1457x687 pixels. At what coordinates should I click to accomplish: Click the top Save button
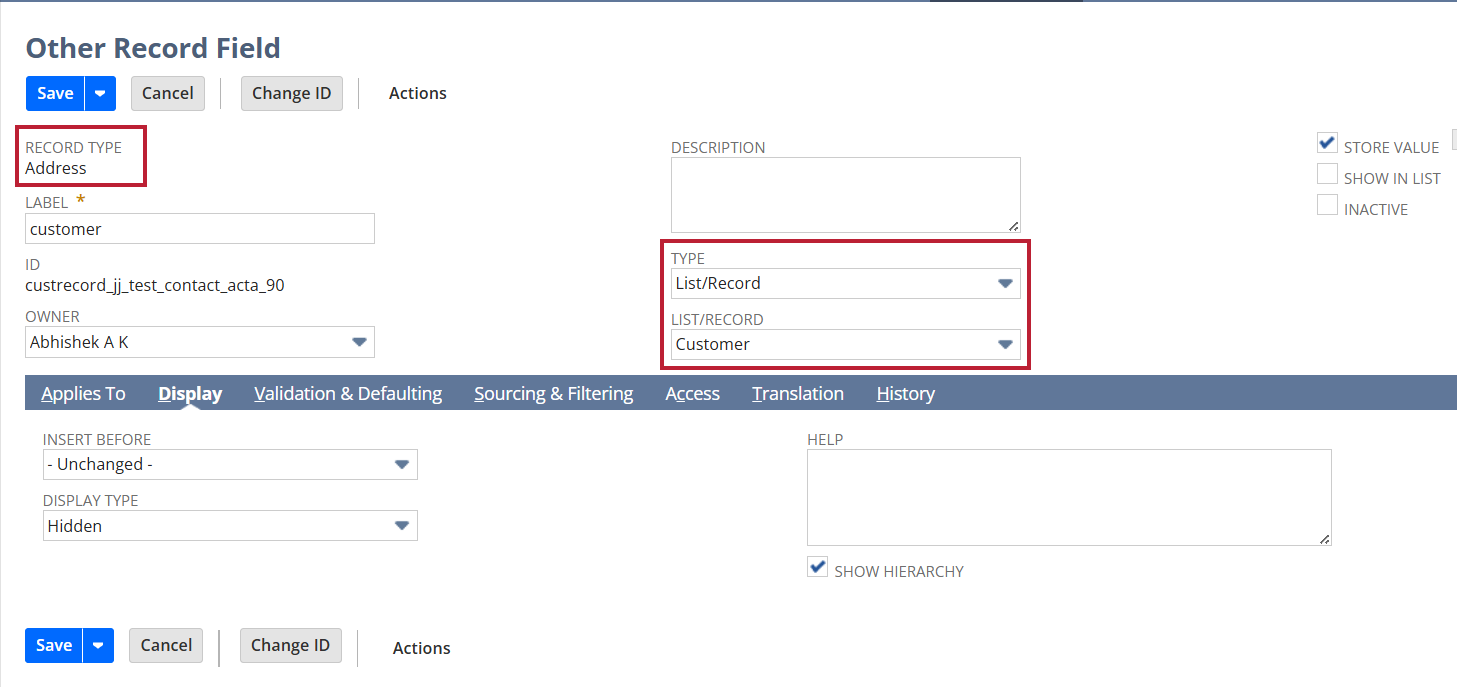point(55,93)
